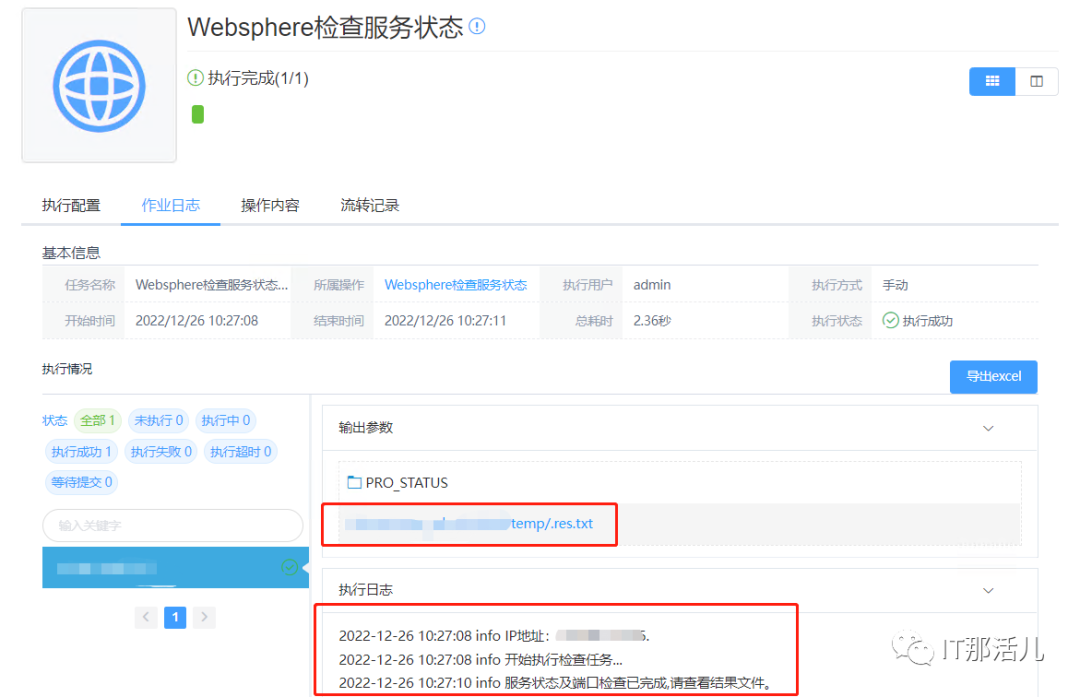Open the Websphere检查服务状态 operation link
Viewport: 1080px width, 697px height.
[455, 284]
